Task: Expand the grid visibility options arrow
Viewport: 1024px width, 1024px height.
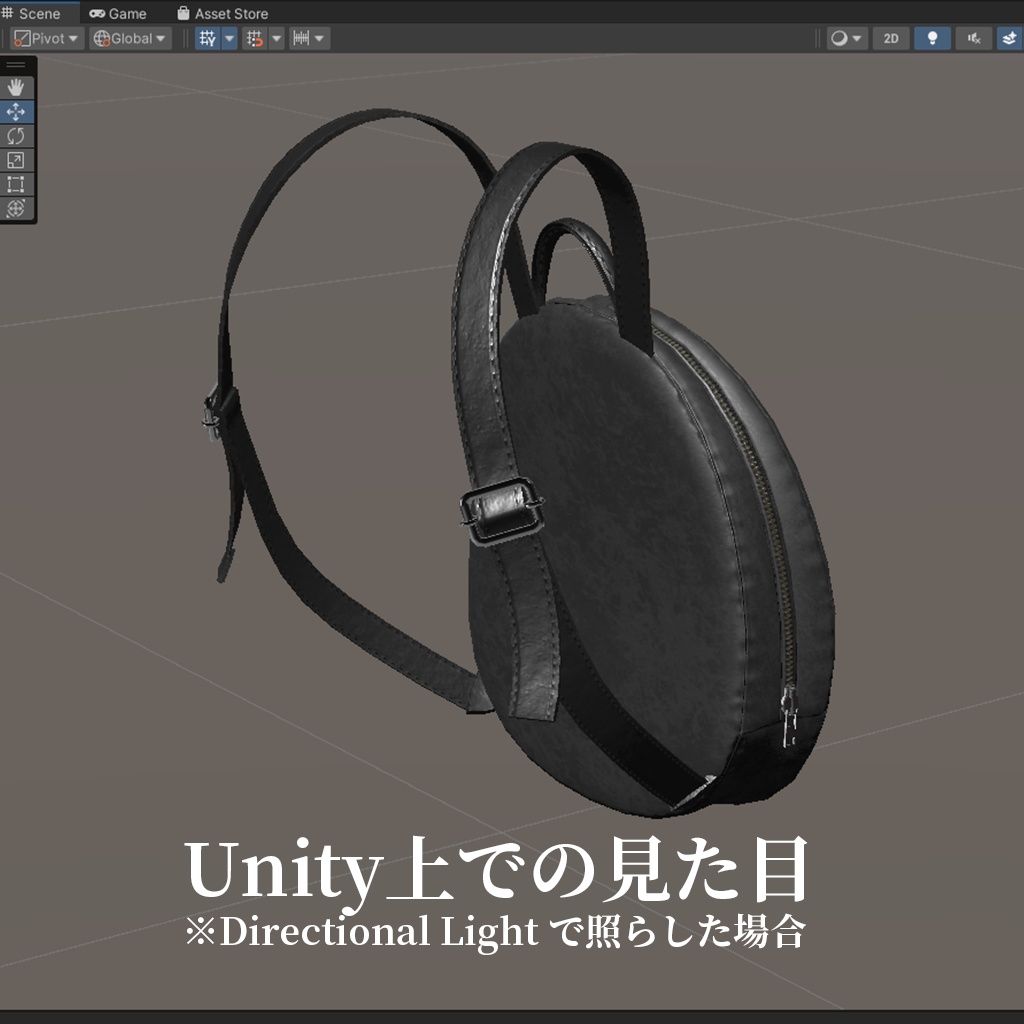Action: pyautogui.click(x=229, y=39)
